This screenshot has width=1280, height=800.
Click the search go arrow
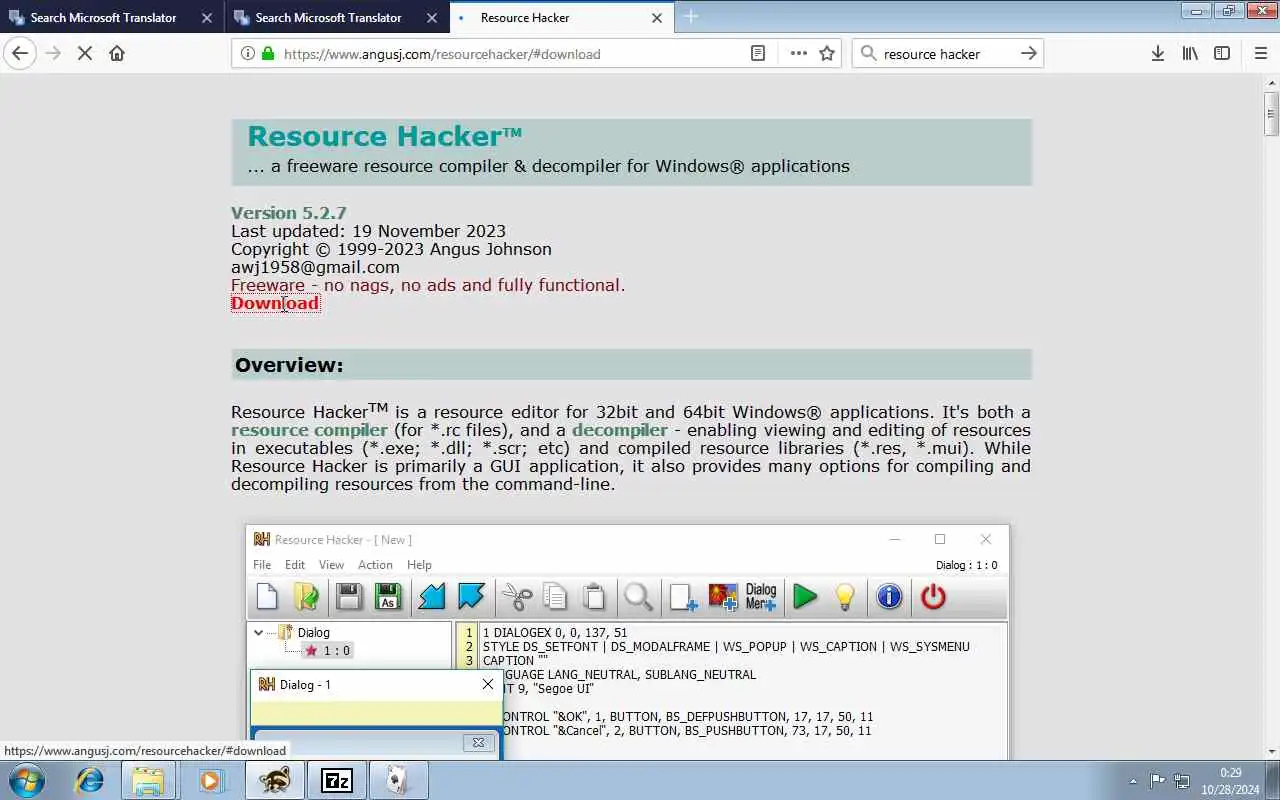coord(1028,54)
